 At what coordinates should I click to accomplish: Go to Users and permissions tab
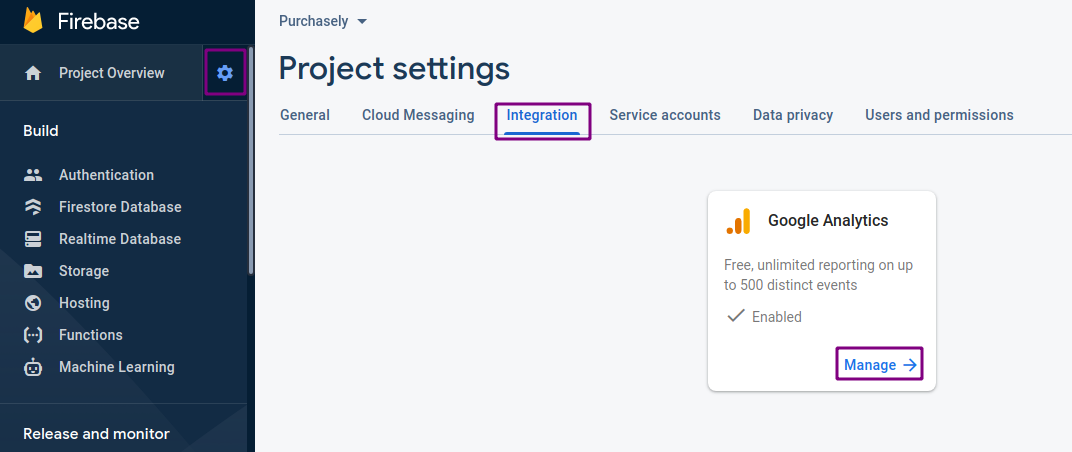939,115
